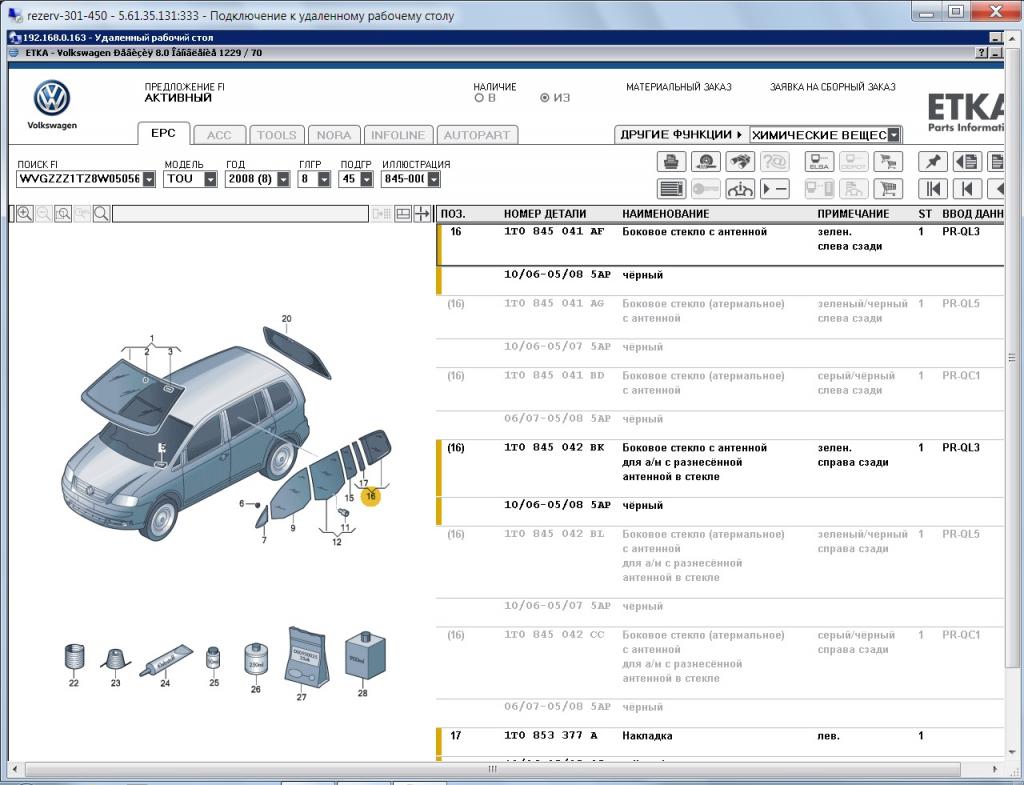Click the callout number 20 in the diagram
This screenshot has width=1024, height=785.
coord(286,319)
